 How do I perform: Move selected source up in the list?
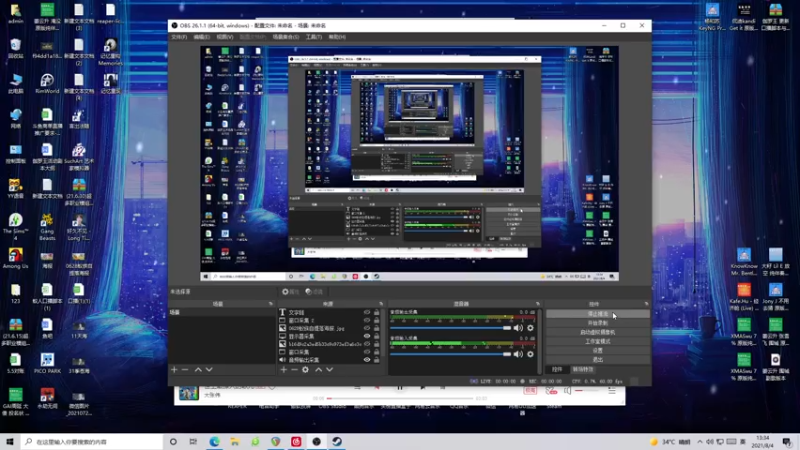click(x=318, y=369)
